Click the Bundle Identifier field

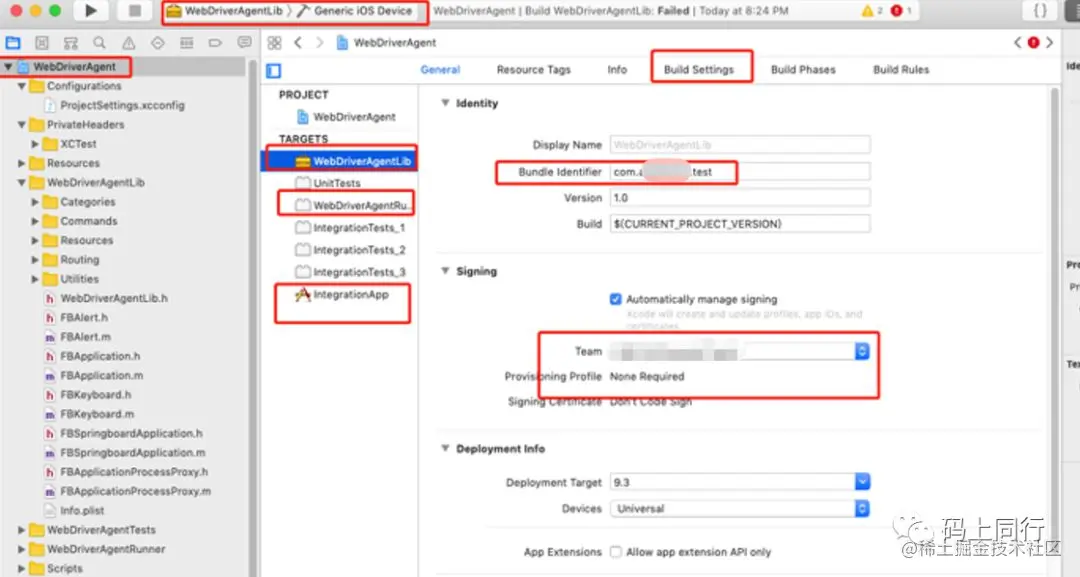pyautogui.click(x=740, y=171)
